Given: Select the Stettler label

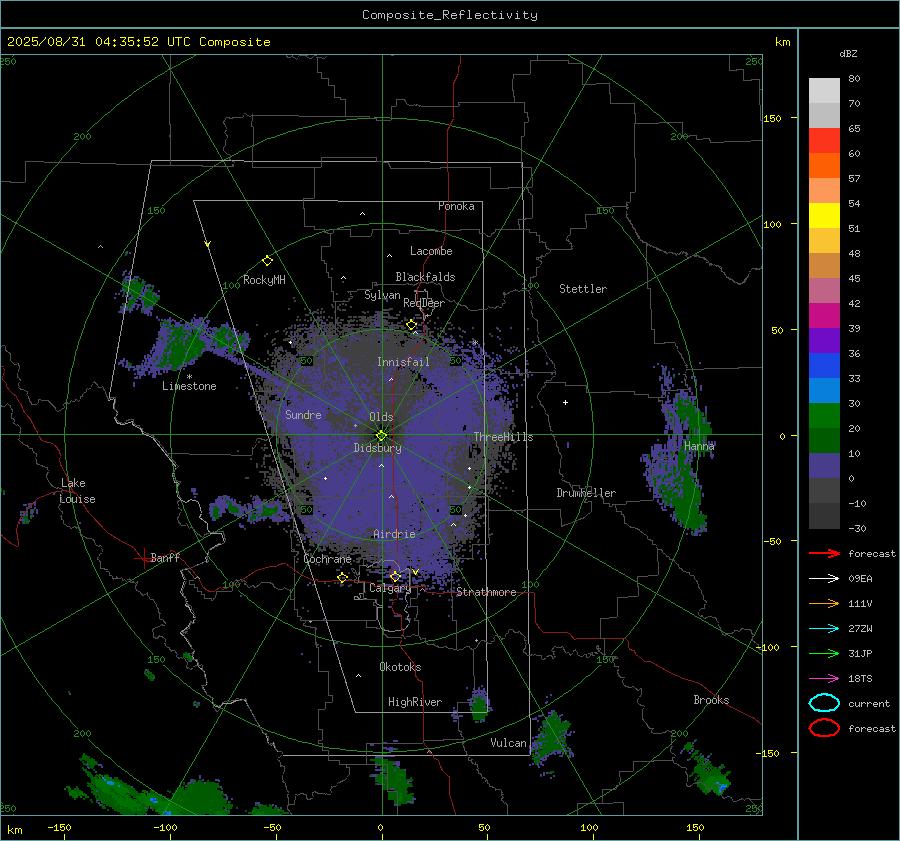Looking at the screenshot, I should 583,289.
